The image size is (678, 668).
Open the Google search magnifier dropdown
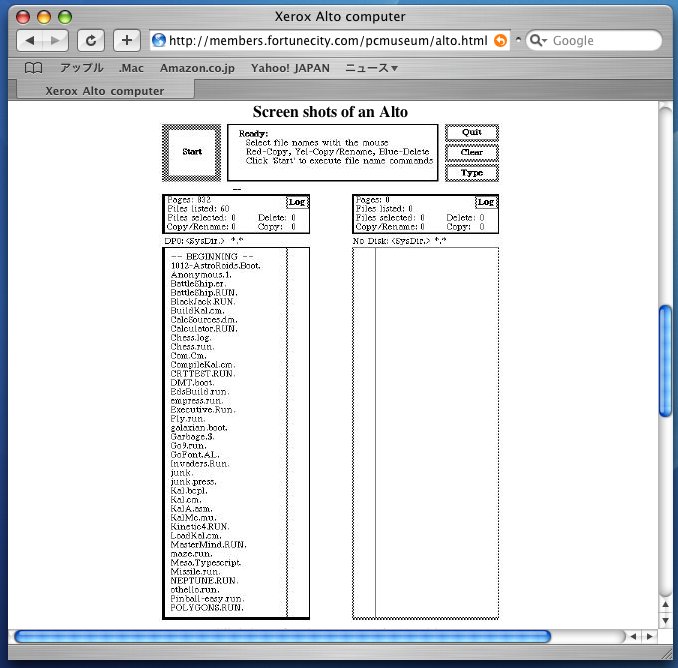click(538, 41)
